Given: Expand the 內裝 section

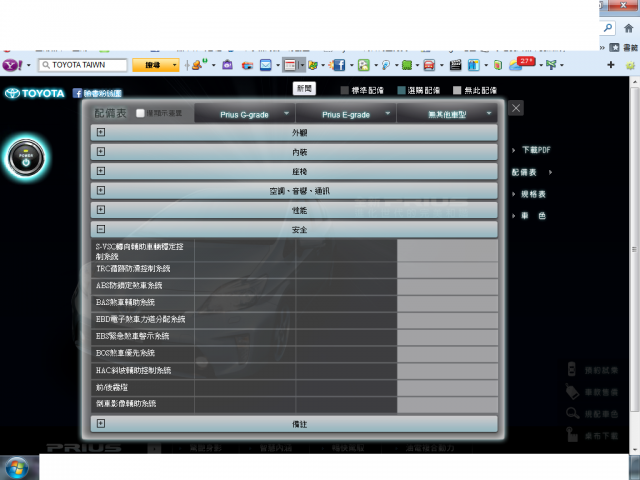Looking at the screenshot, I should (x=294, y=152).
